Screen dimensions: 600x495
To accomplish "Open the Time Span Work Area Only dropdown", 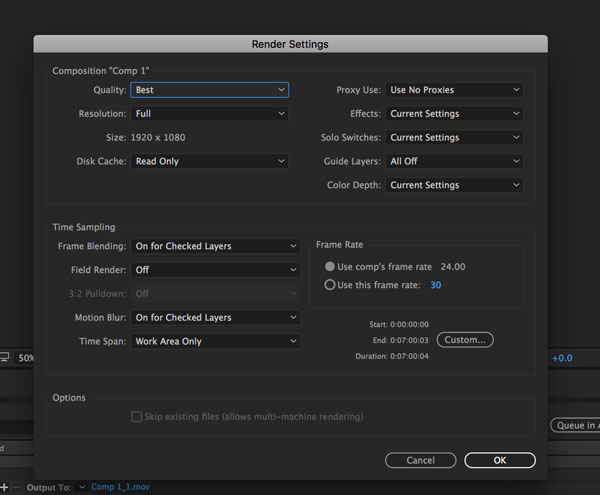I will click(216, 341).
